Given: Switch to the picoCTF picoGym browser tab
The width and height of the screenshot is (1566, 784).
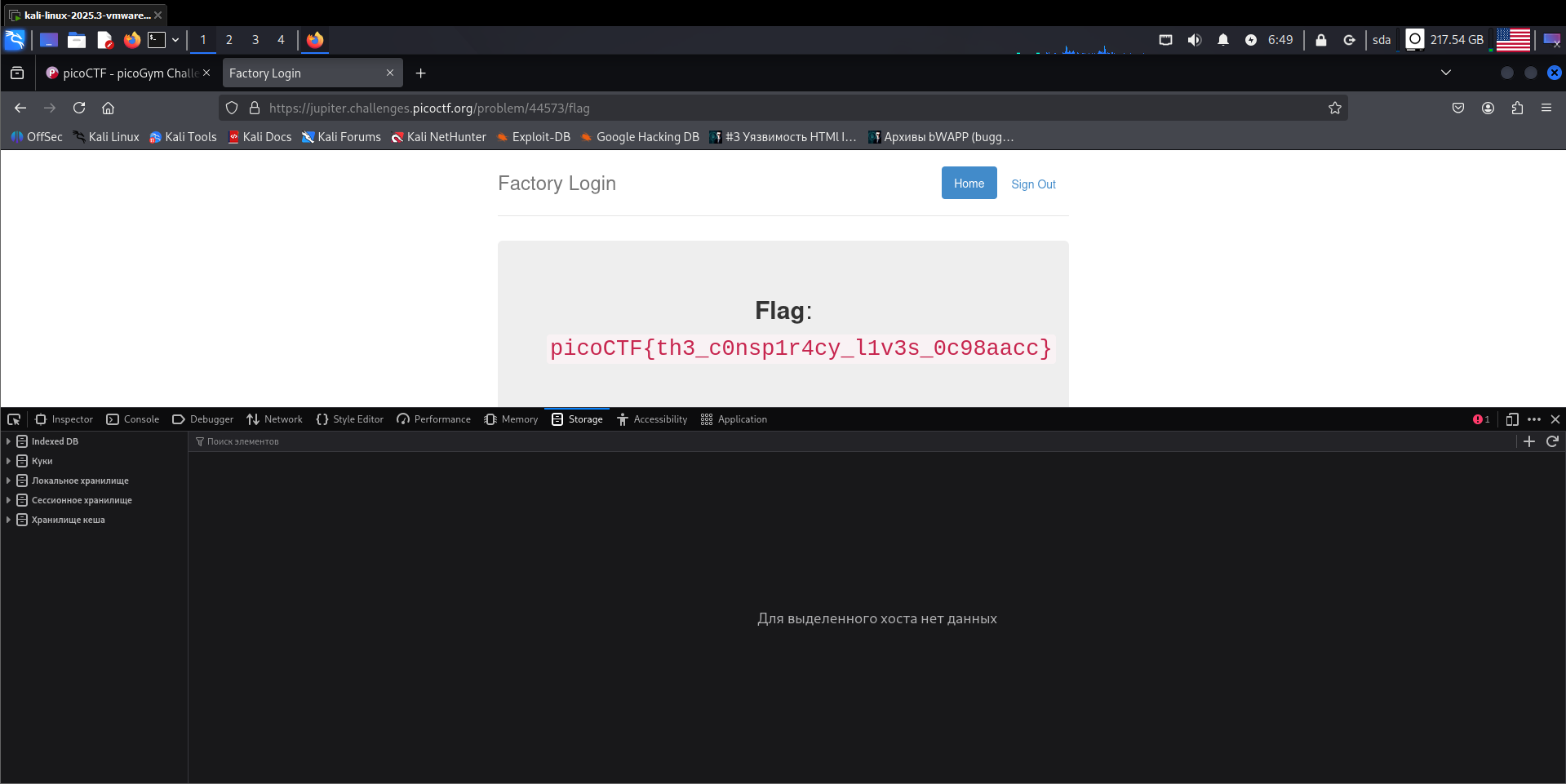Looking at the screenshot, I should pos(128,73).
